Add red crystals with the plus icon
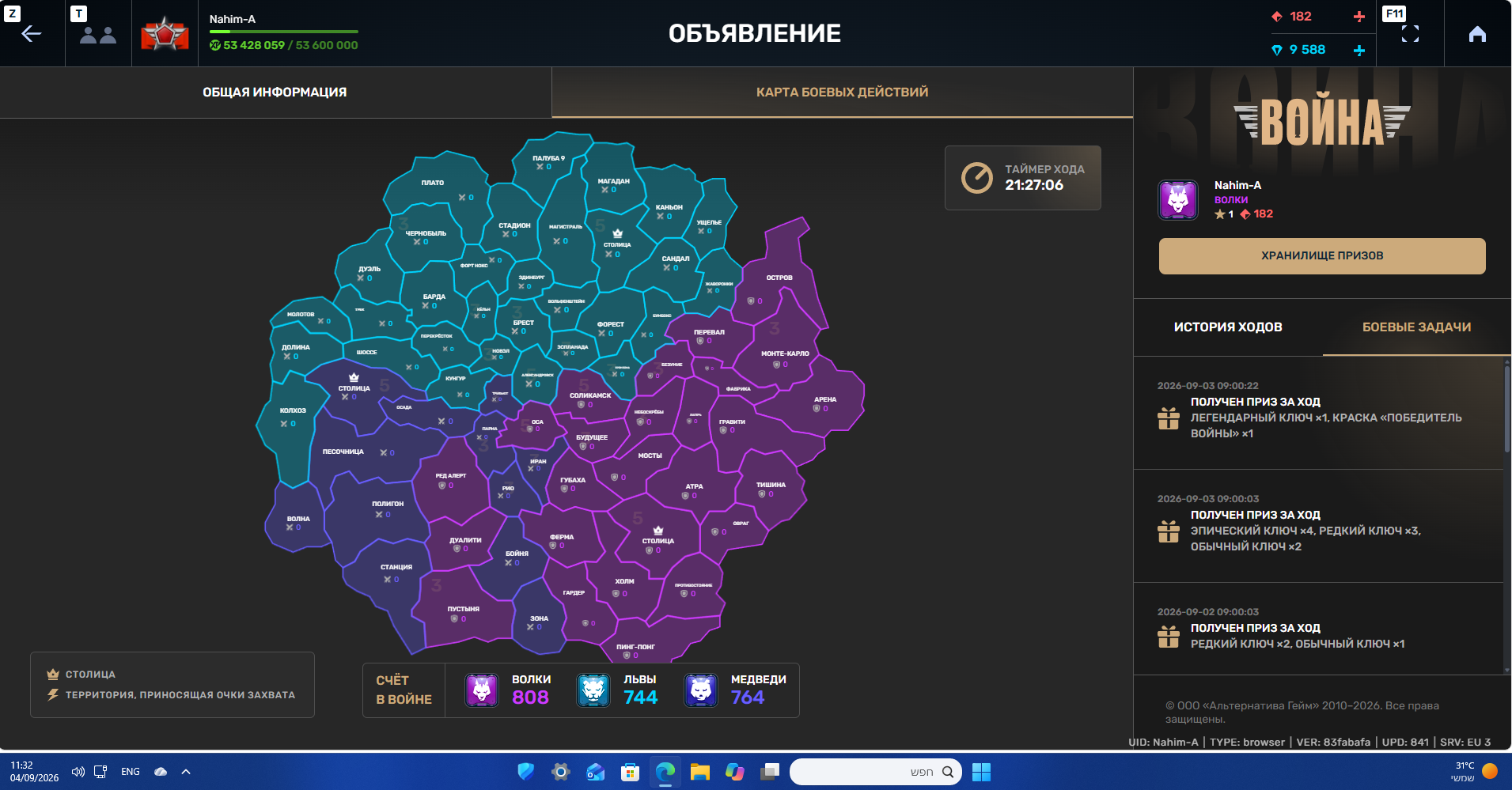 point(1359,17)
